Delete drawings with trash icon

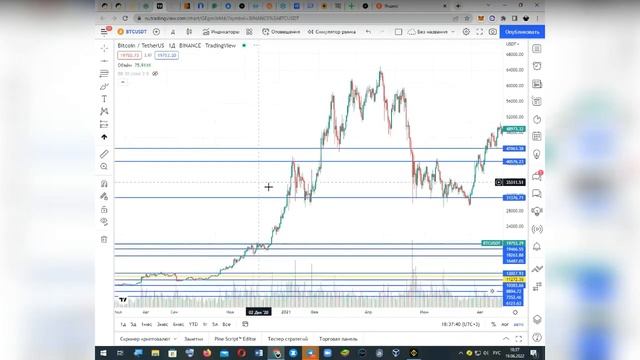104,240
